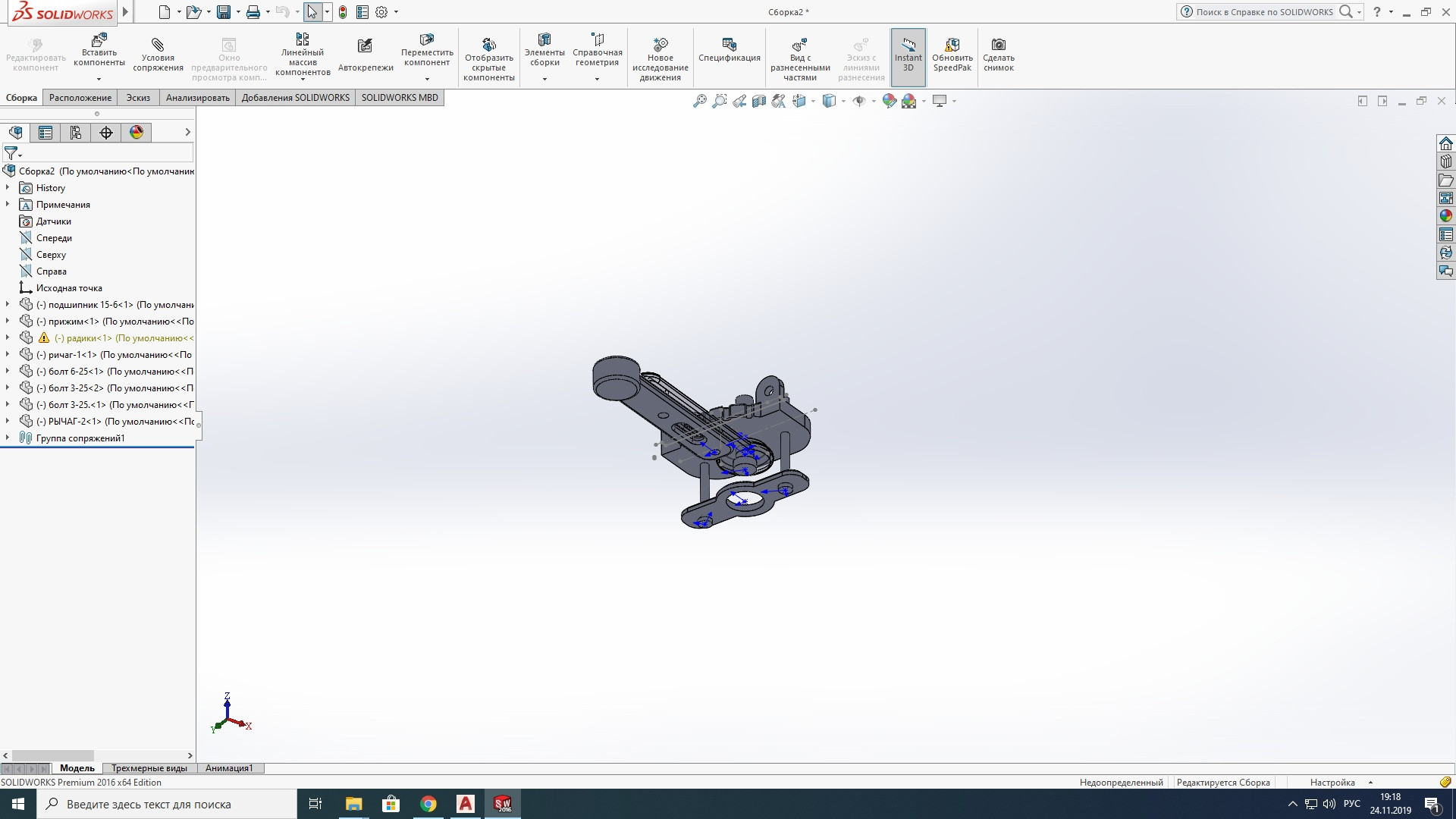This screenshot has width=1456, height=819.
Task: Open dropdown arrow under Справочная геометрия
Action: coord(597,79)
